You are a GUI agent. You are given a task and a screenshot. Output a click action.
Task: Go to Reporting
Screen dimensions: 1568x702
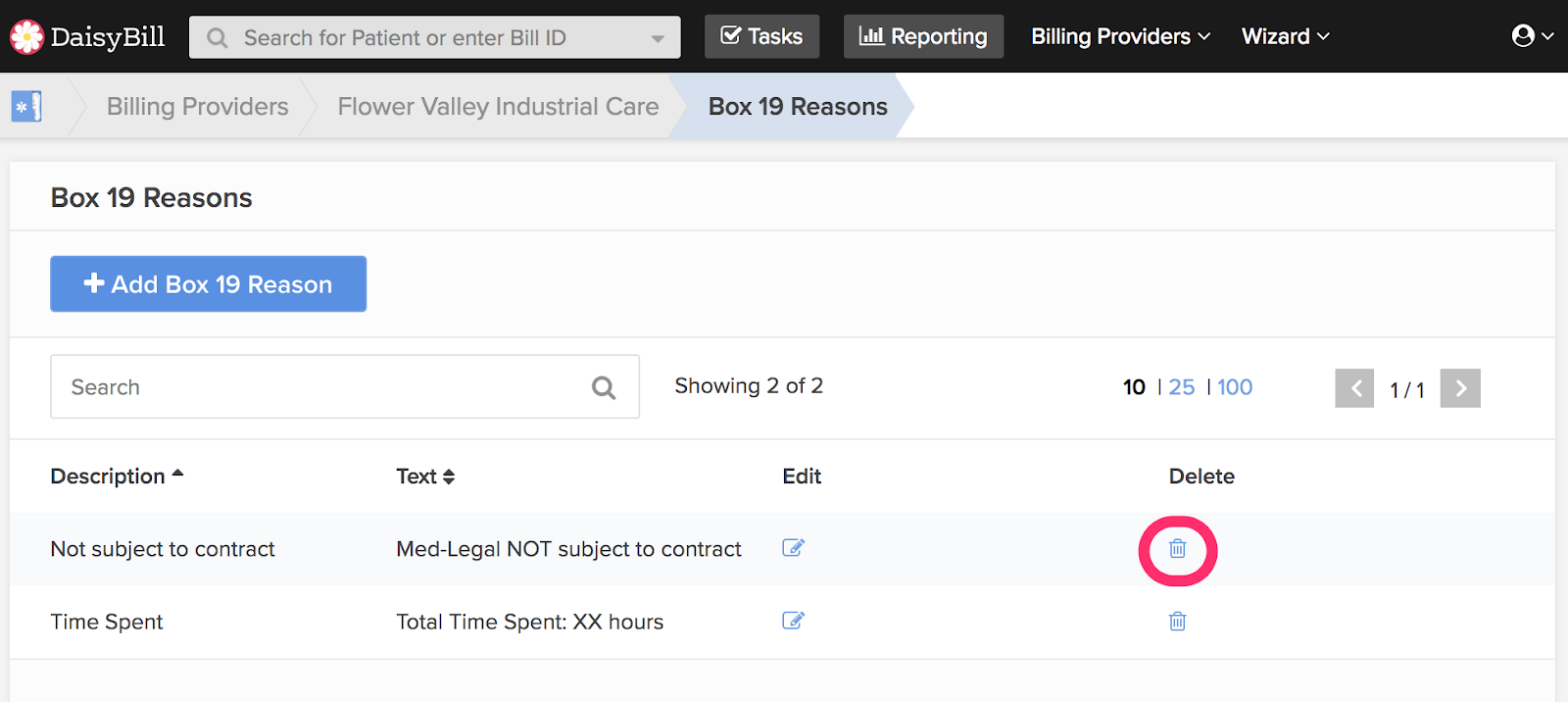pyautogui.click(x=923, y=36)
